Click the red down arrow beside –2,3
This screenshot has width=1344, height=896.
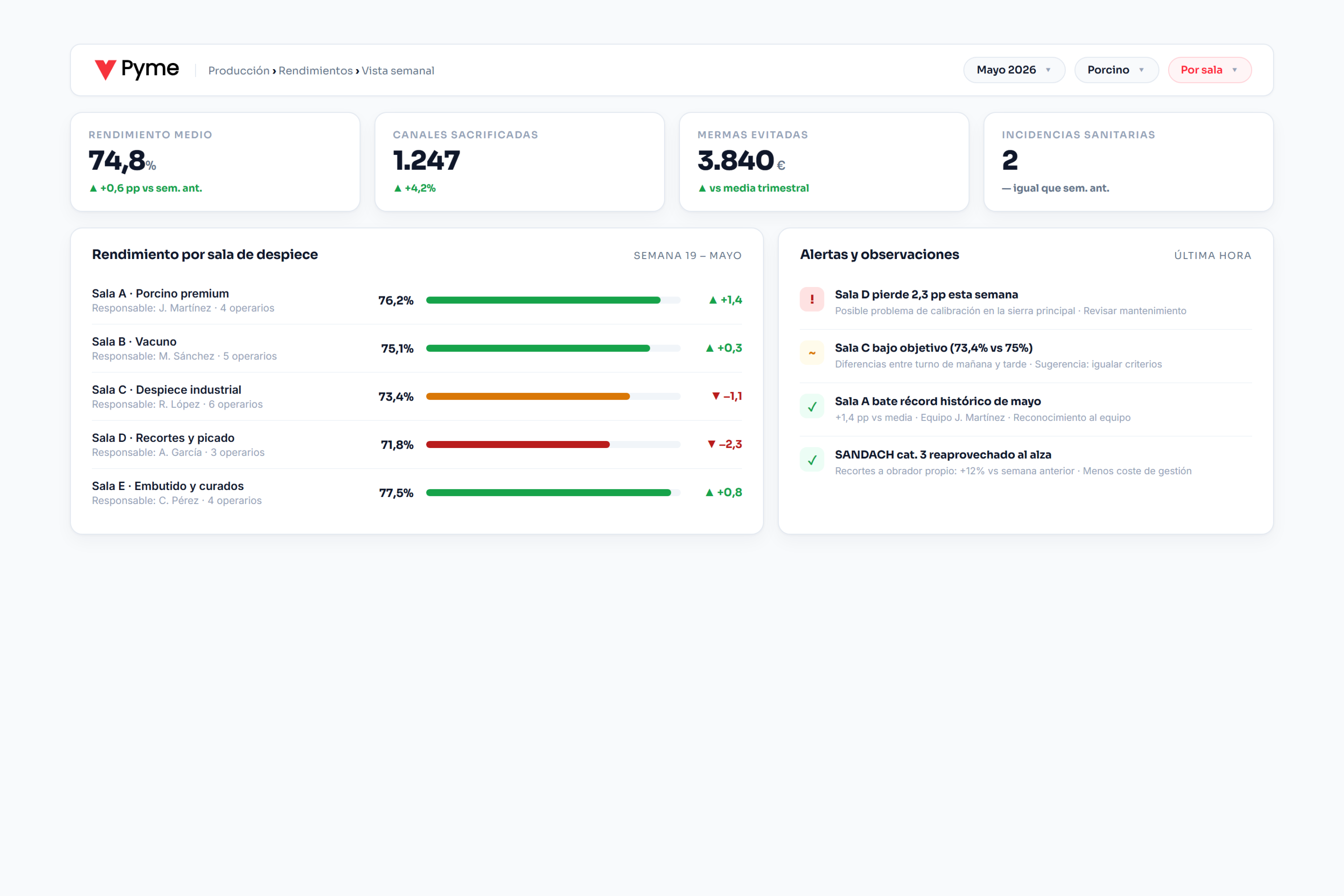[711, 444]
